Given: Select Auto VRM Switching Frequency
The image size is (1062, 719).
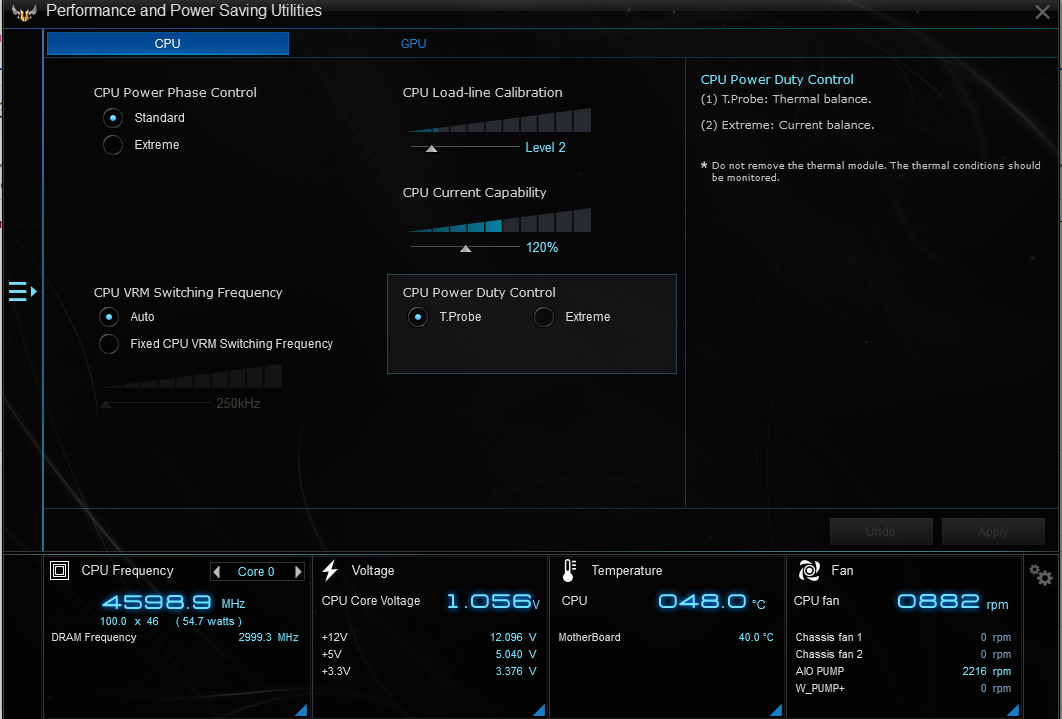Looking at the screenshot, I should (109, 317).
